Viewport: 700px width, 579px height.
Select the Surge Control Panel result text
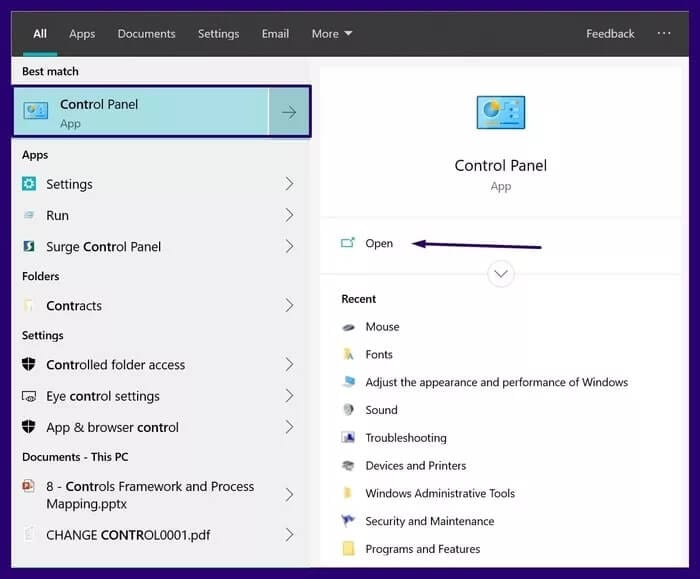point(103,247)
